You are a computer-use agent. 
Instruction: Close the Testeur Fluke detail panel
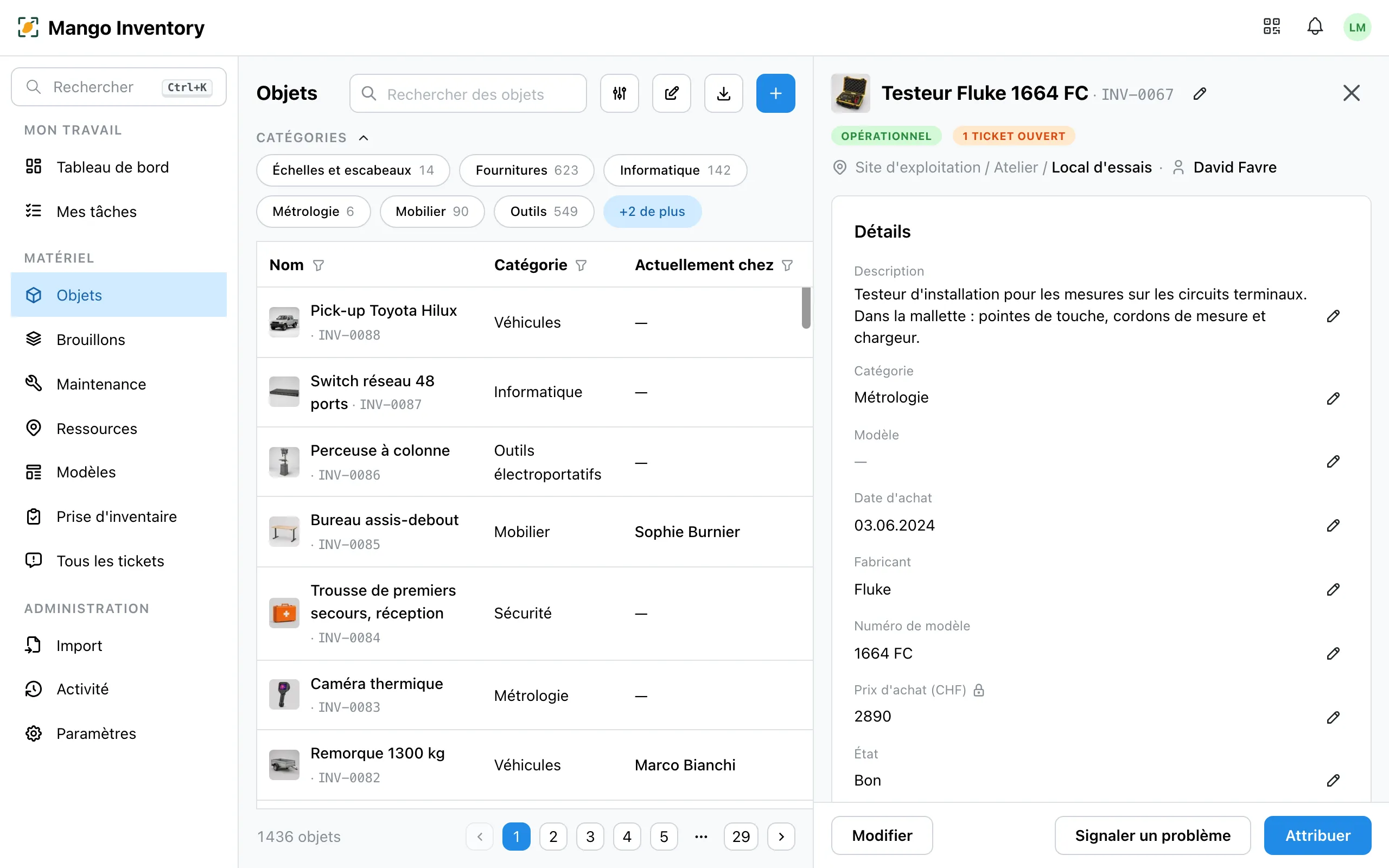[1351, 93]
